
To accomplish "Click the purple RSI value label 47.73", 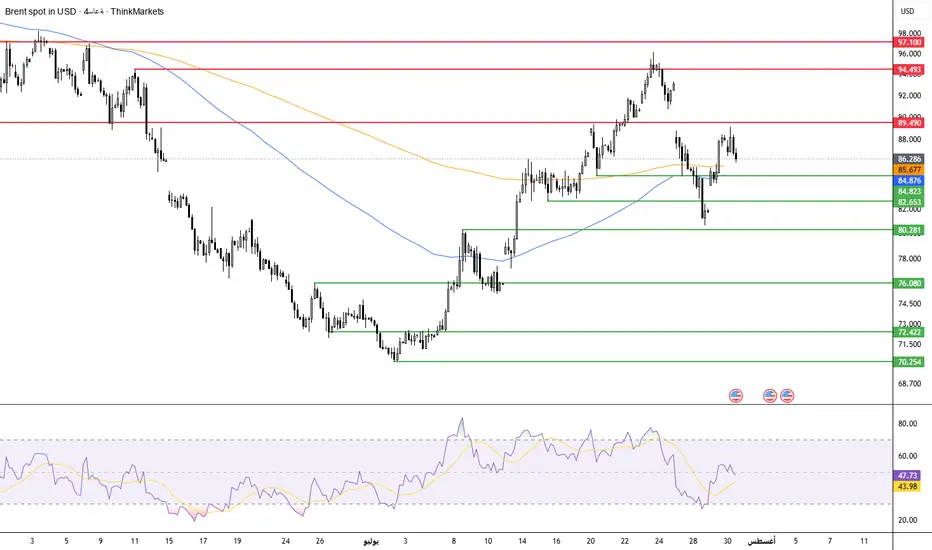I will 907,476.
